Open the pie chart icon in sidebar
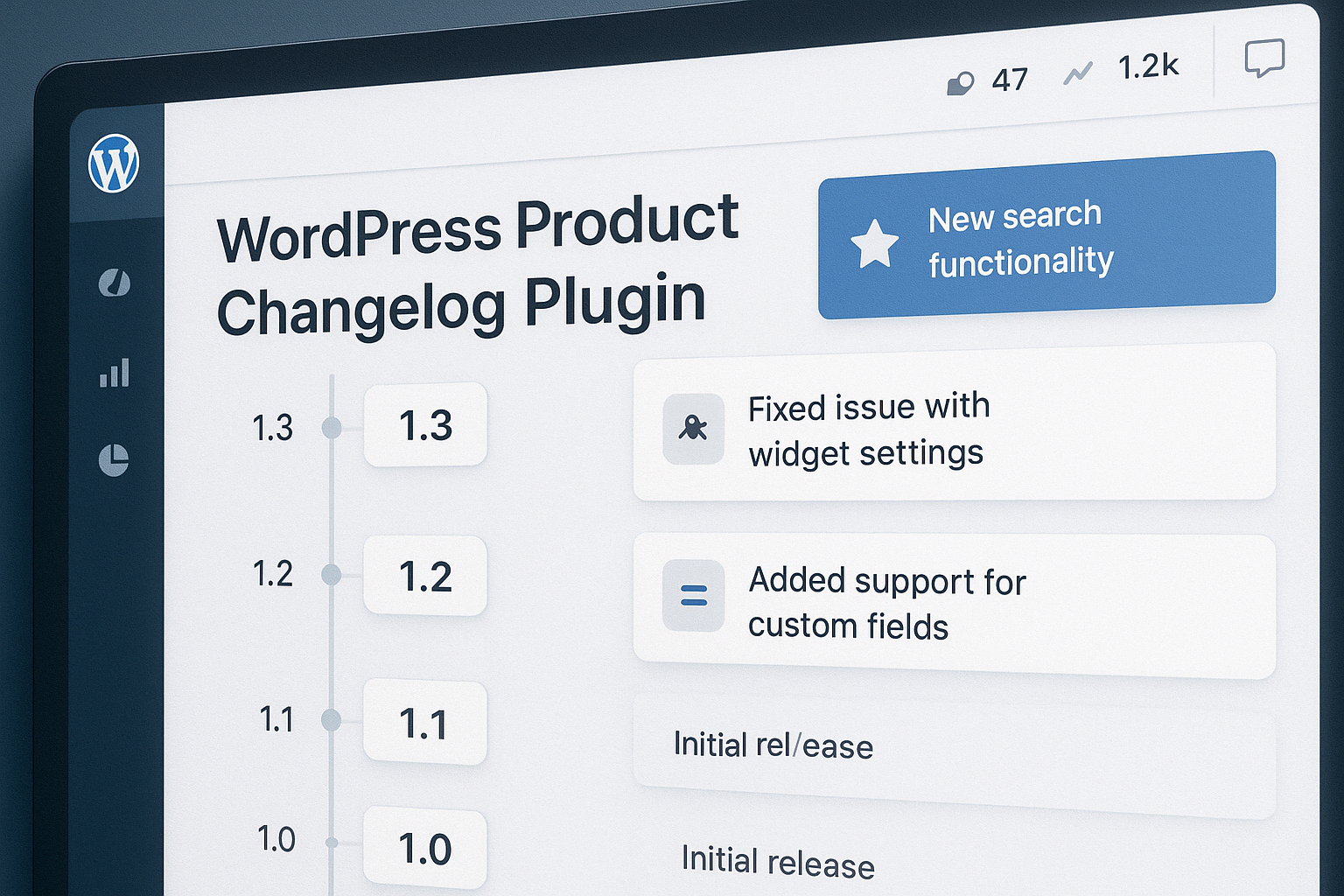Viewport: 1344px width, 896px height. click(114, 459)
